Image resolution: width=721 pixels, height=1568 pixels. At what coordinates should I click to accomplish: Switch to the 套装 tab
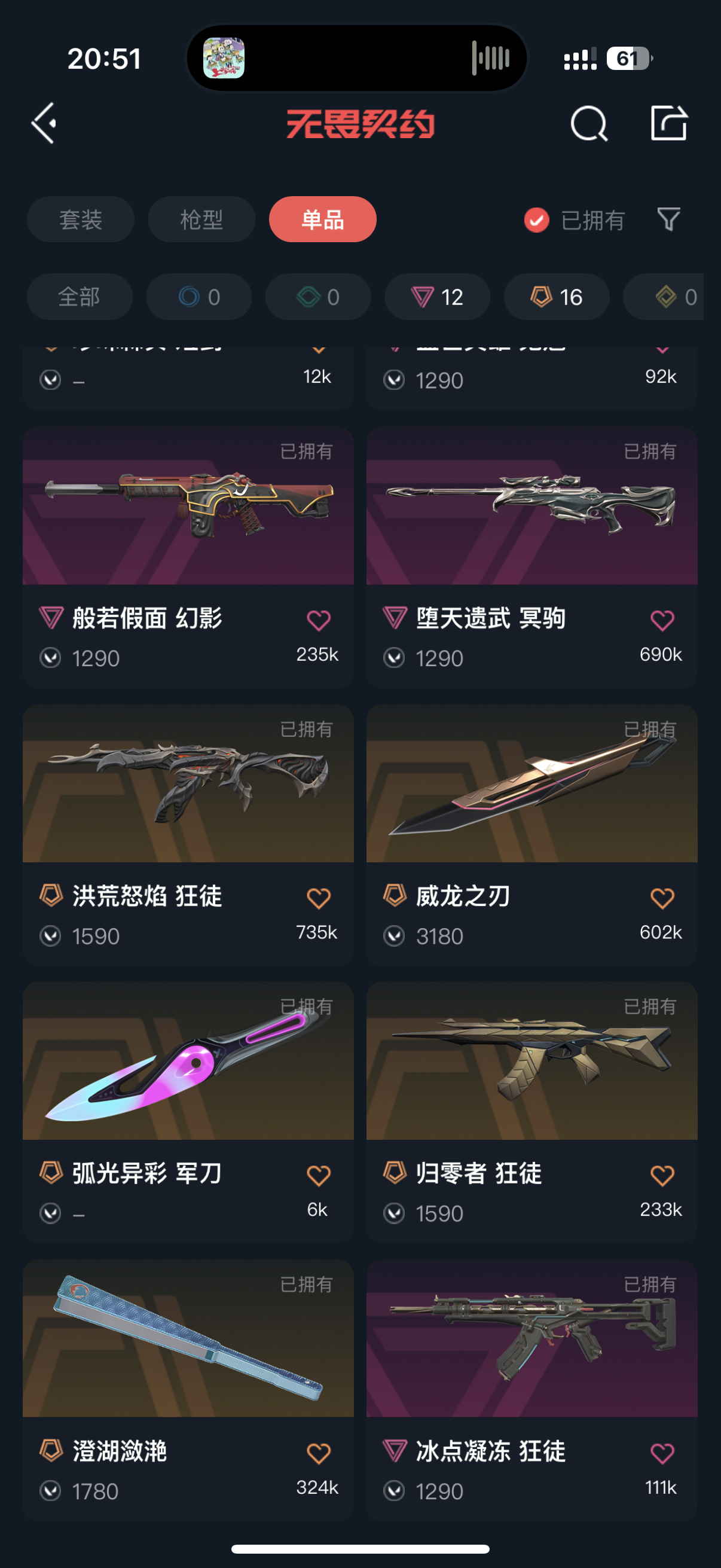[x=80, y=219]
